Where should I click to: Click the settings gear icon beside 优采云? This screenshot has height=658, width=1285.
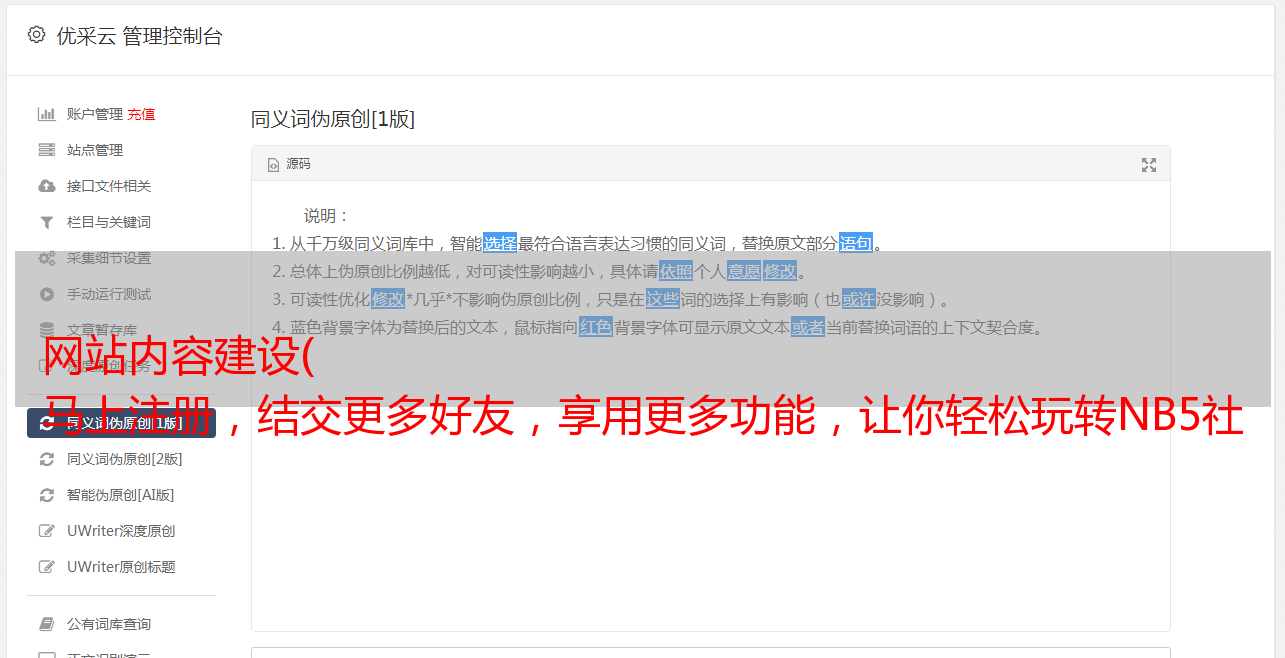[x=36, y=35]
